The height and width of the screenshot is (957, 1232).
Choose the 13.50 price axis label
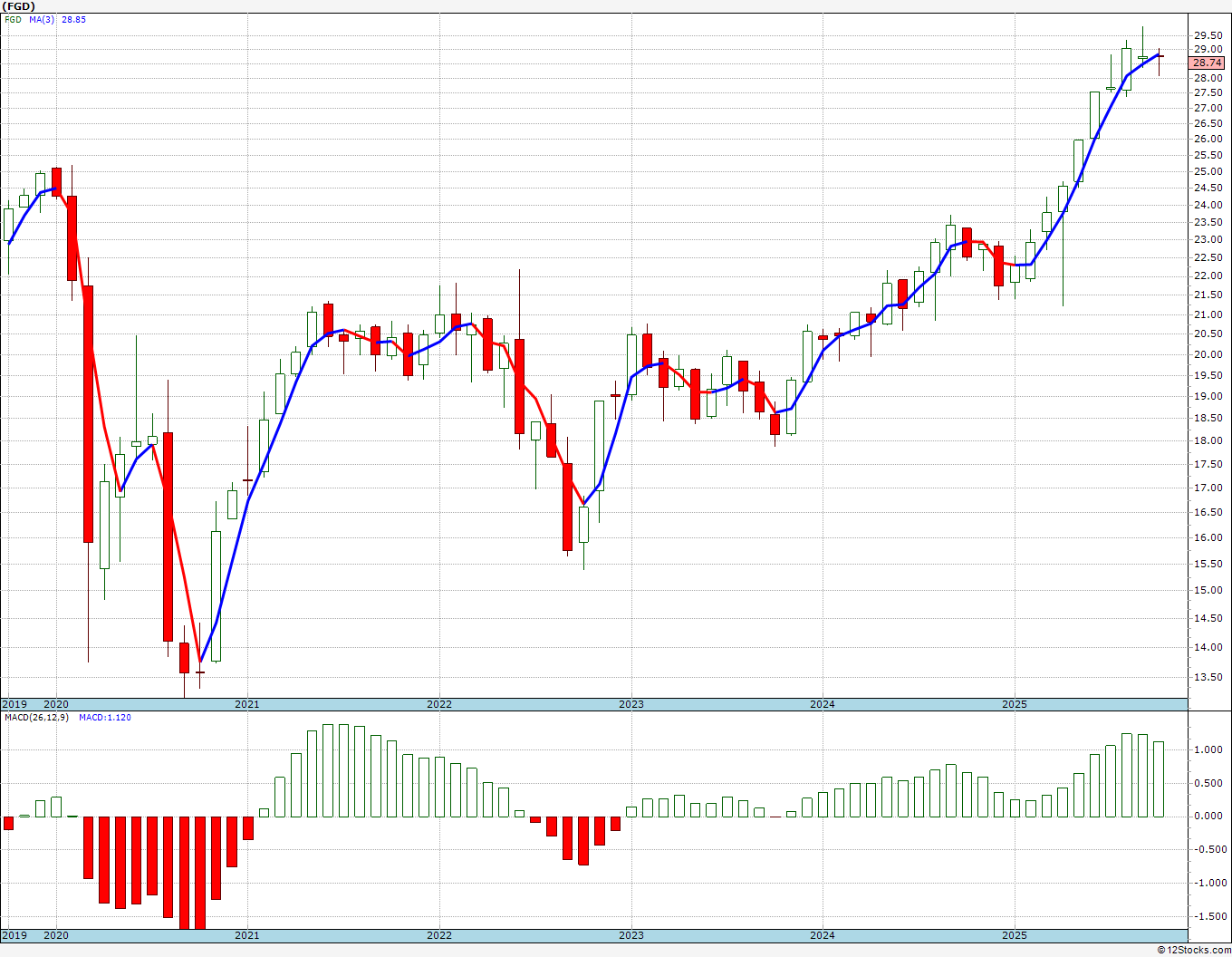[1208, 677]
